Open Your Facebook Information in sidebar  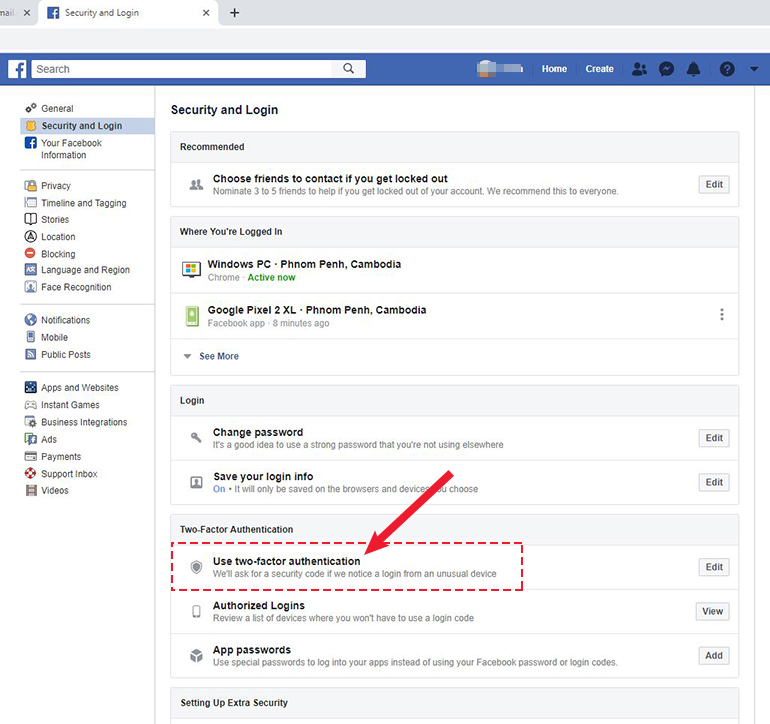[71, 149]
